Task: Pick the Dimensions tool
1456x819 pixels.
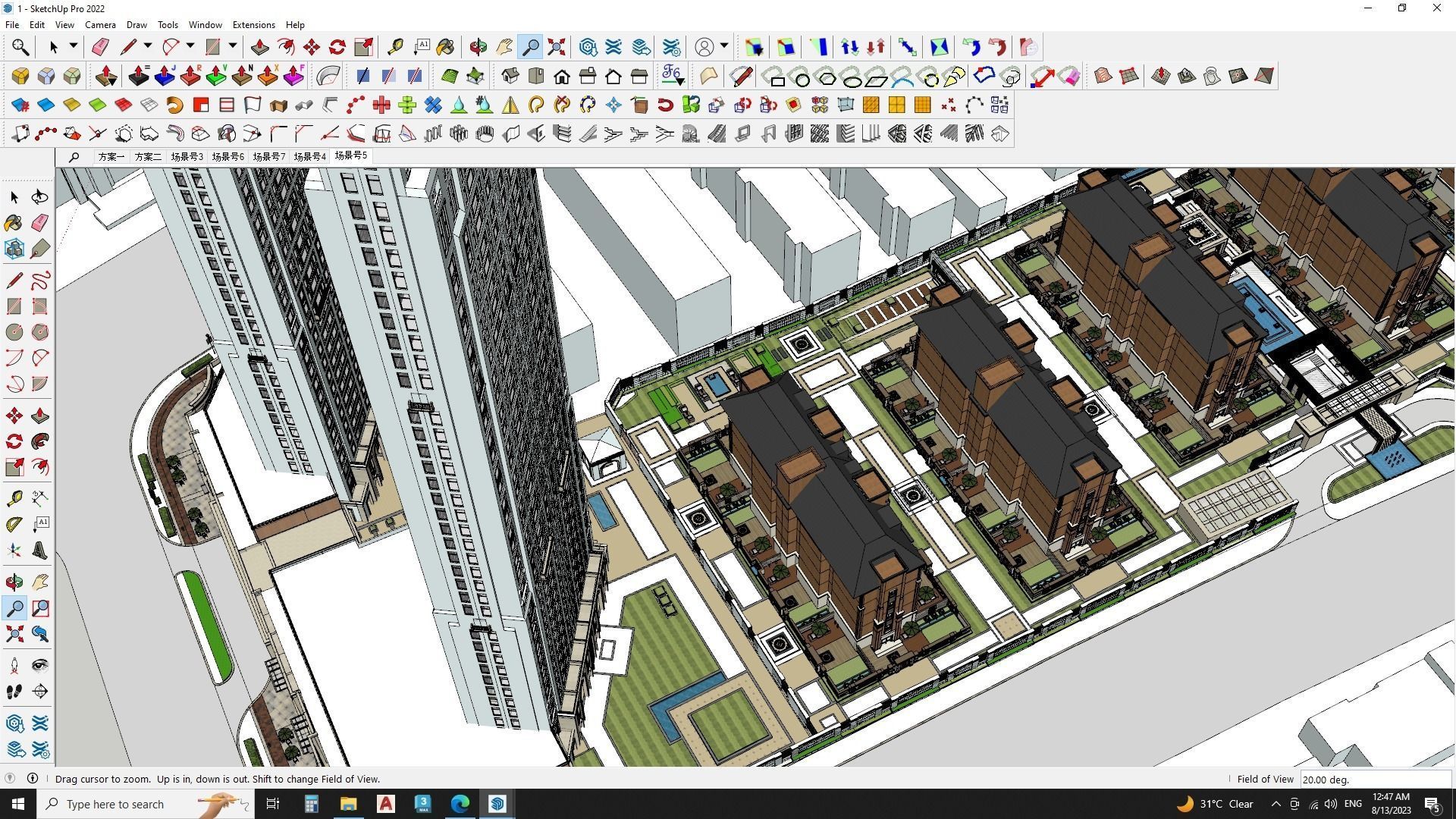Action: tap(39, 497)
